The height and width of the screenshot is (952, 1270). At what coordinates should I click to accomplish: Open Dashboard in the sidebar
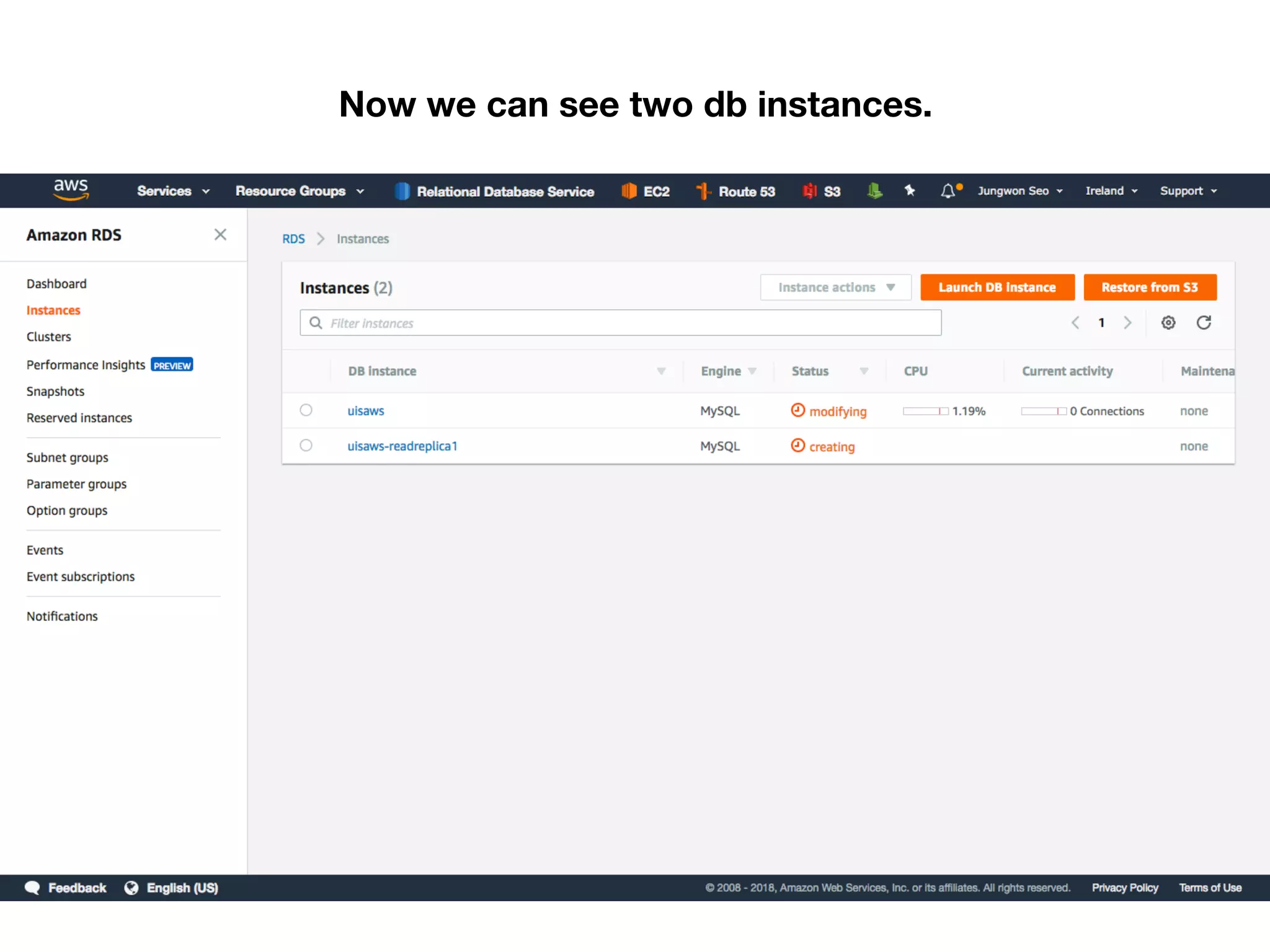[x=56, y=284]
